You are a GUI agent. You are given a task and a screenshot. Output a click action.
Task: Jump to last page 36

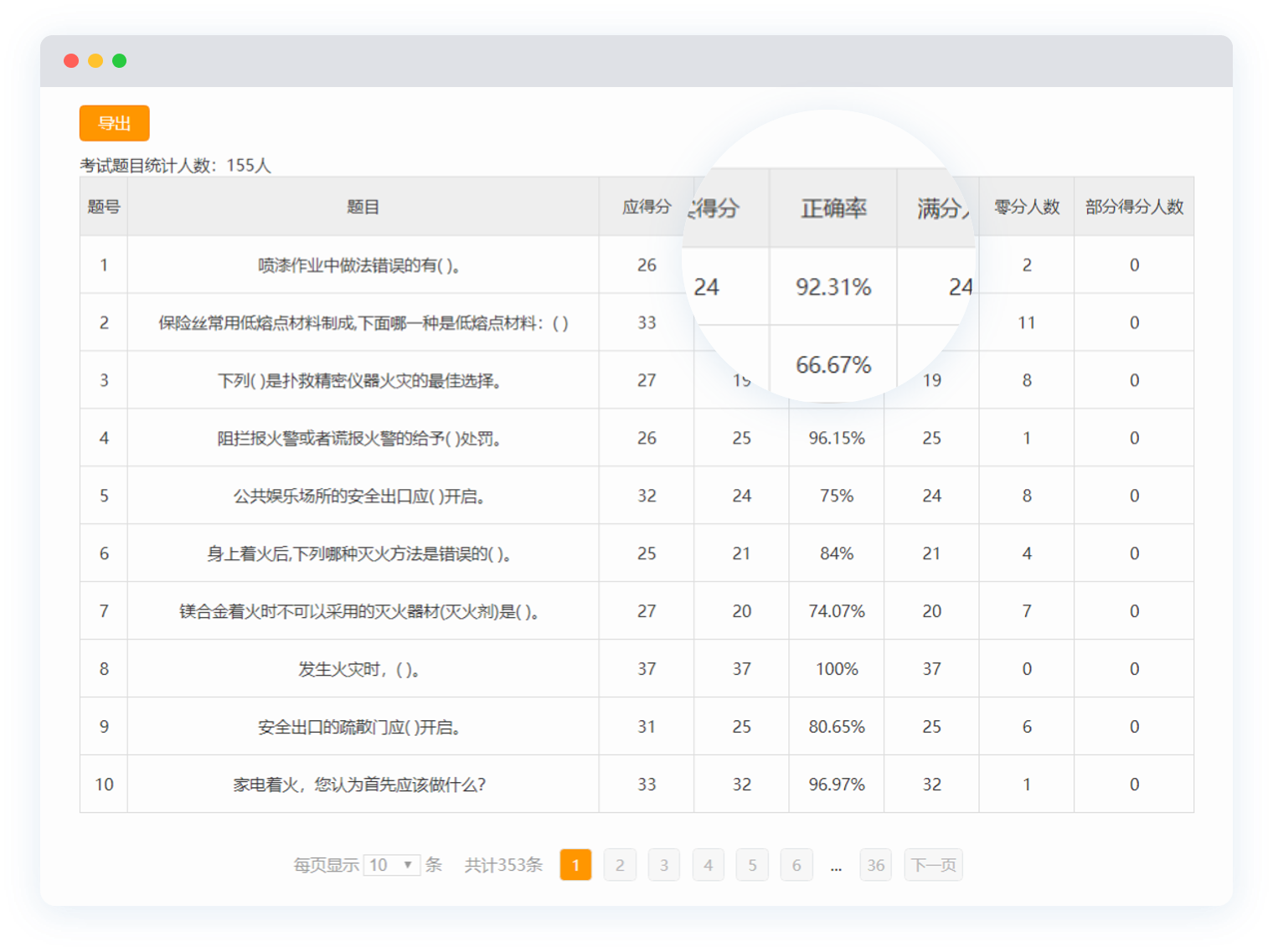[875, 865]
